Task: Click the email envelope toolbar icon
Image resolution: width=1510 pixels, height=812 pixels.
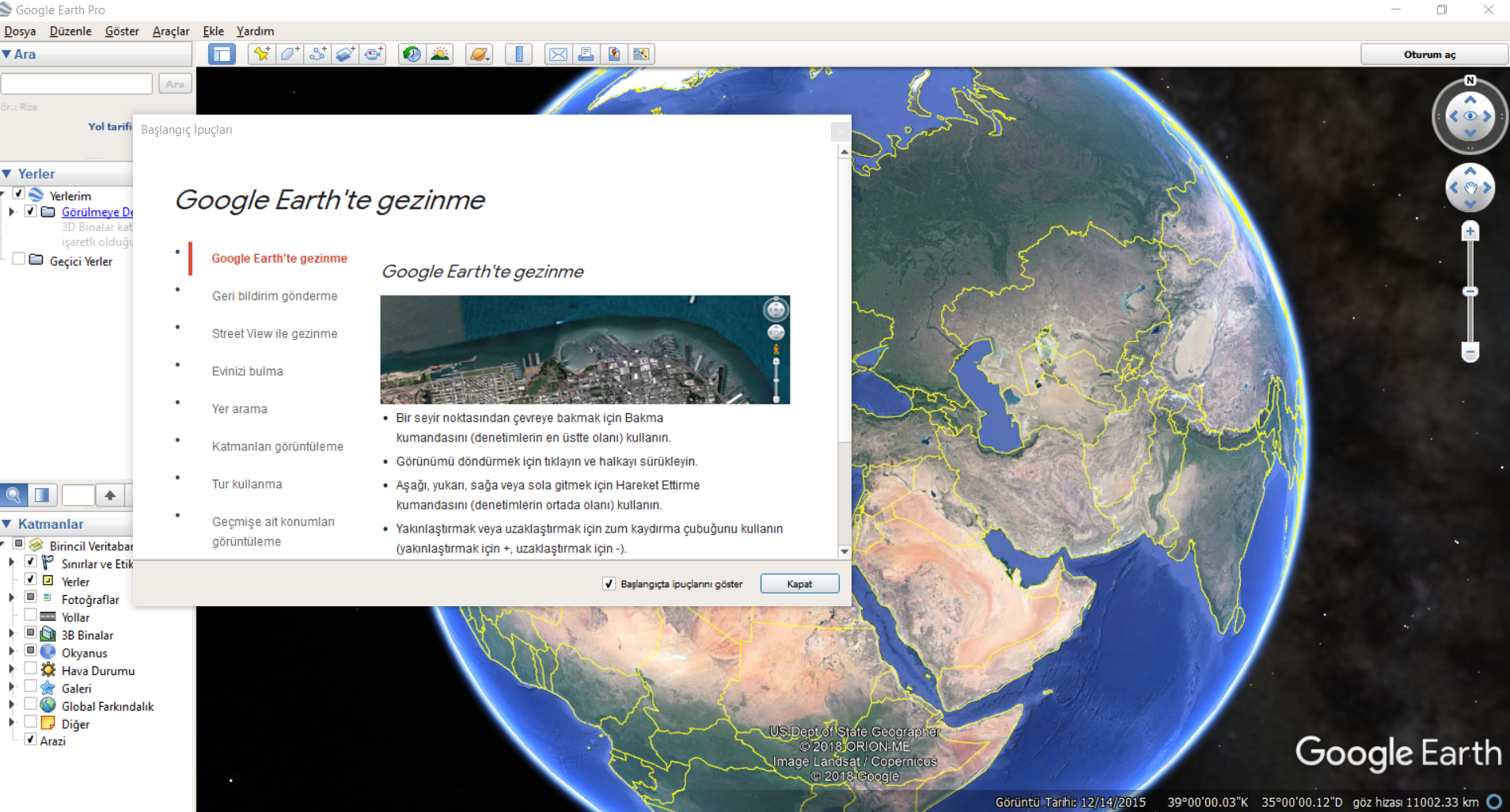Action: point(558,54)
